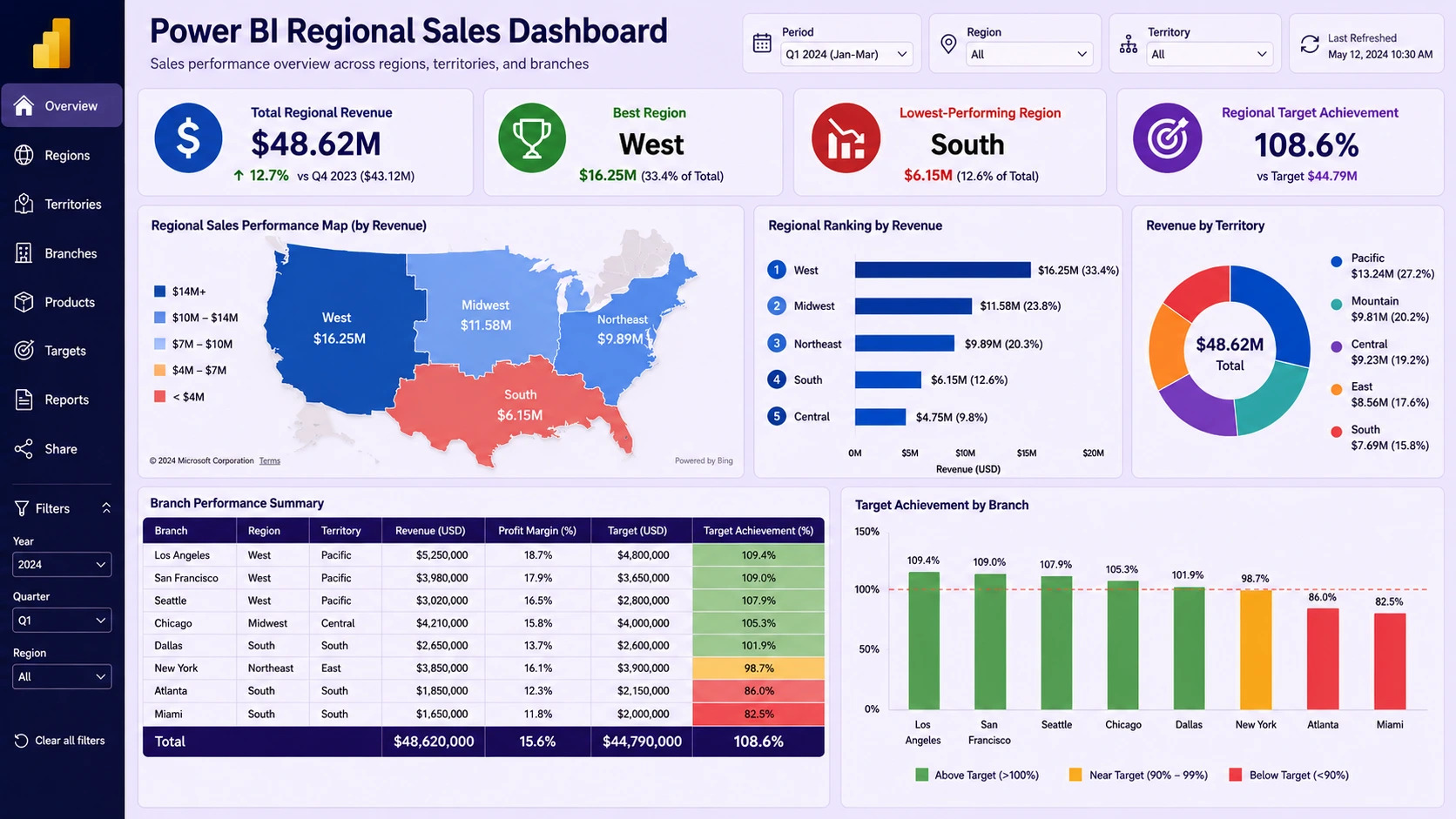Click the rank 5 badge for Central

[x=777, y=416]
